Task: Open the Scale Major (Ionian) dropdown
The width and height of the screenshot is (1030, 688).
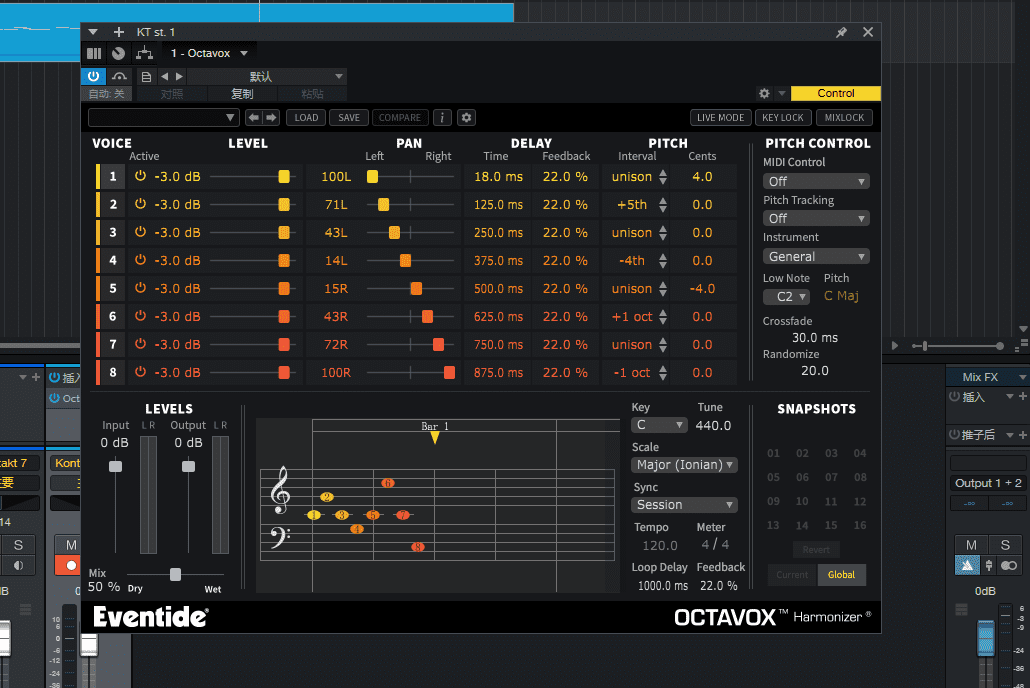Action: point(684,465)
